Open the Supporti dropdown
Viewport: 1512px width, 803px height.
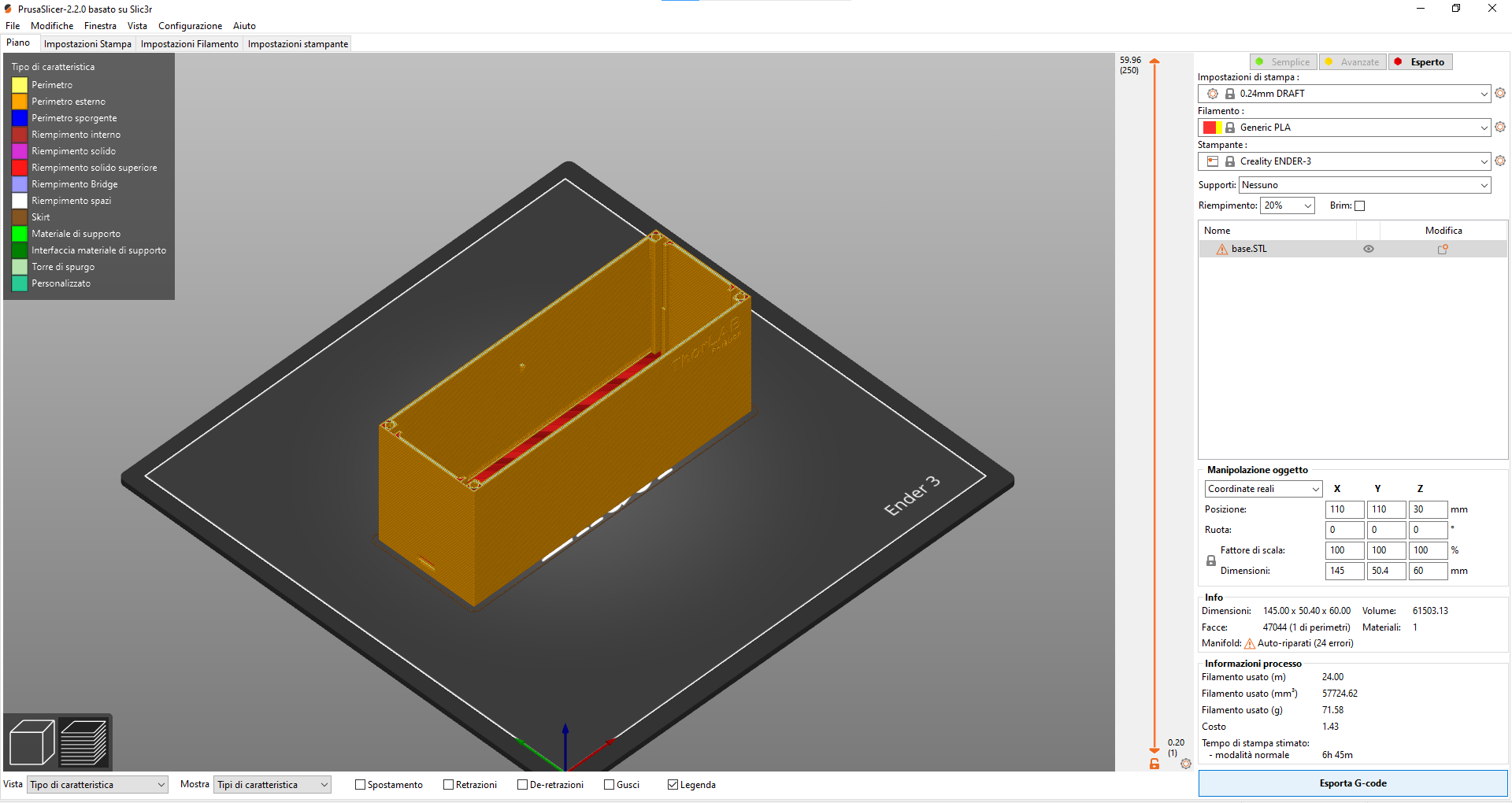(1365, 185)
